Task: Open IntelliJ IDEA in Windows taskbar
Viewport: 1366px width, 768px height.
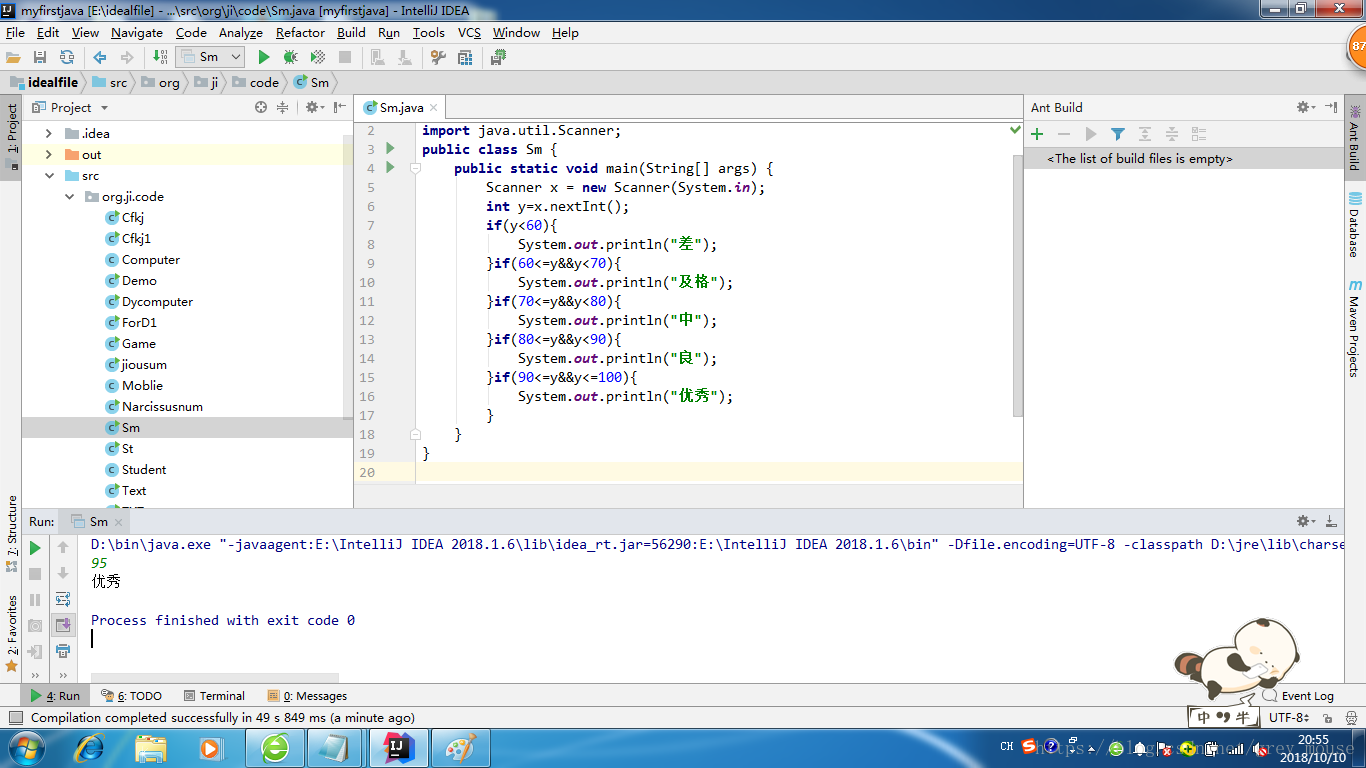Action: 398,747
